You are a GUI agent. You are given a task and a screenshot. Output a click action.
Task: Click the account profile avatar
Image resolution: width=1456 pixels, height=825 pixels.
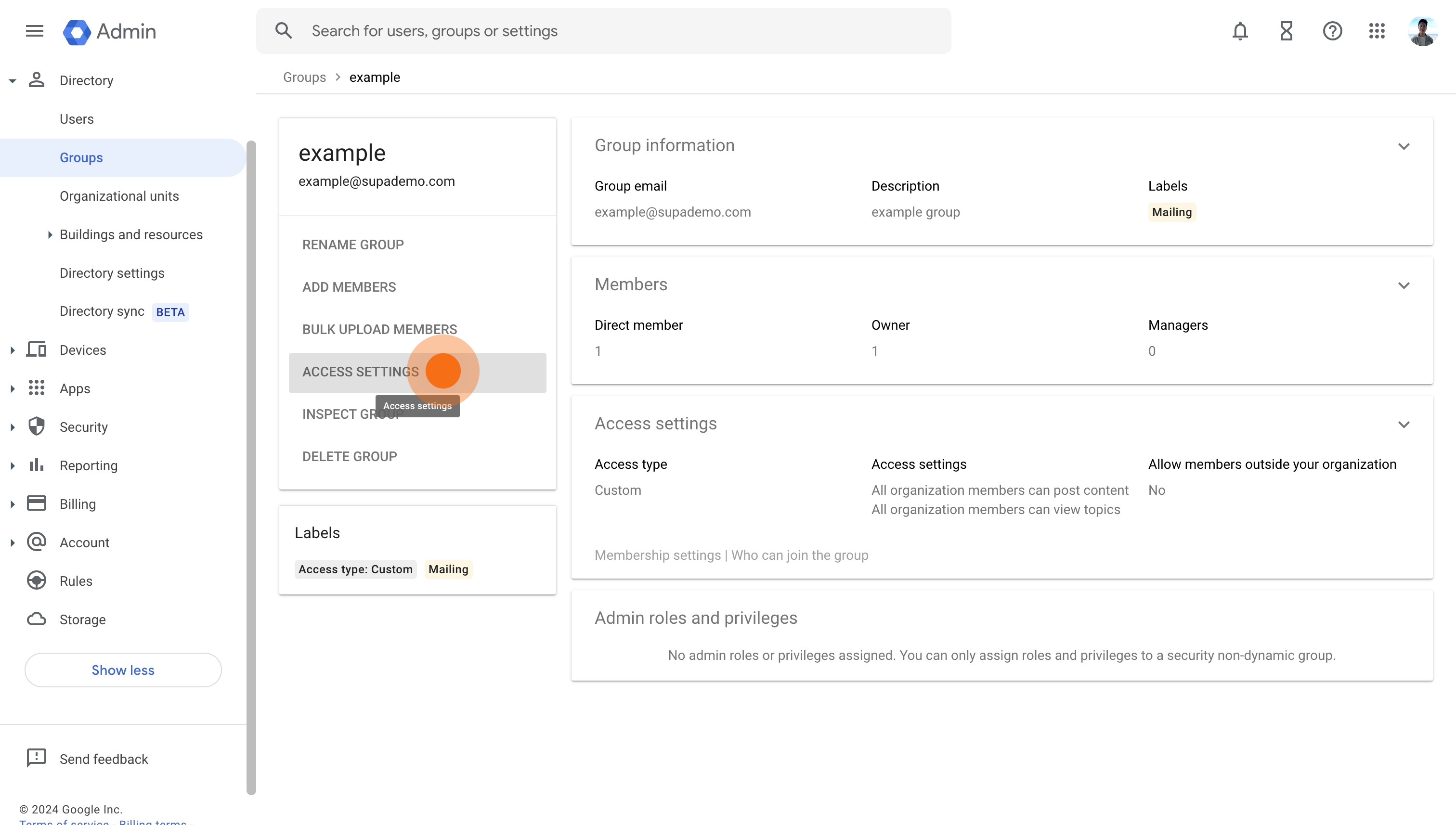pos(1423,31)
